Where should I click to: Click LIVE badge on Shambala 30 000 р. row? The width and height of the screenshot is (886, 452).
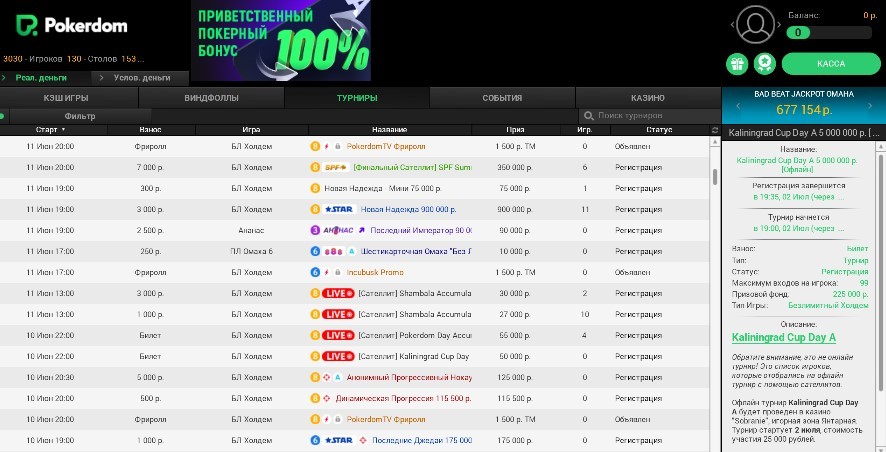tap(338, 293)
